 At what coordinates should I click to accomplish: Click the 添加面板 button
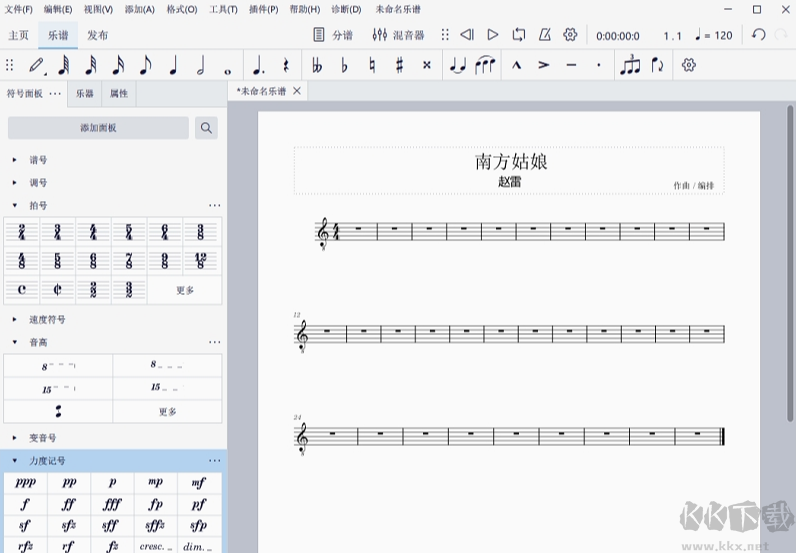[98, 128]
